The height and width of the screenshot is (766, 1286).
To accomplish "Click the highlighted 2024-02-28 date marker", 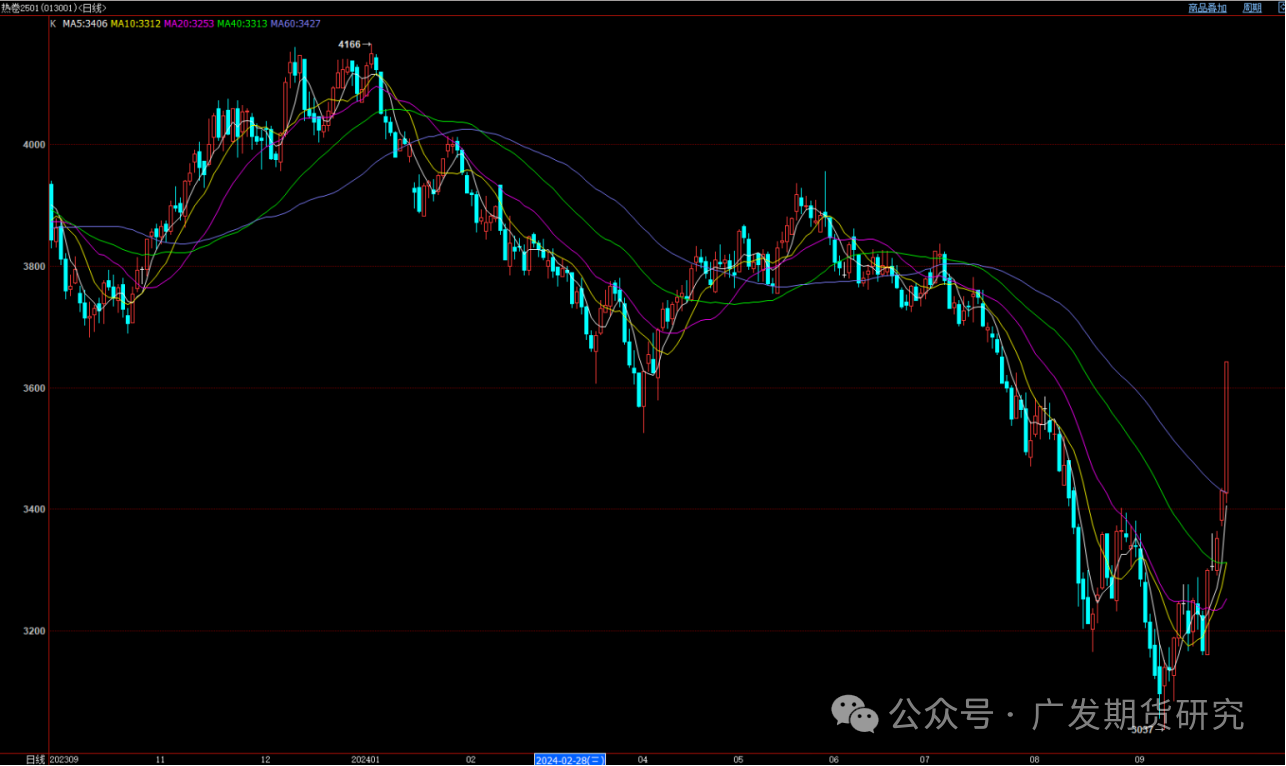I will point(570,760).
